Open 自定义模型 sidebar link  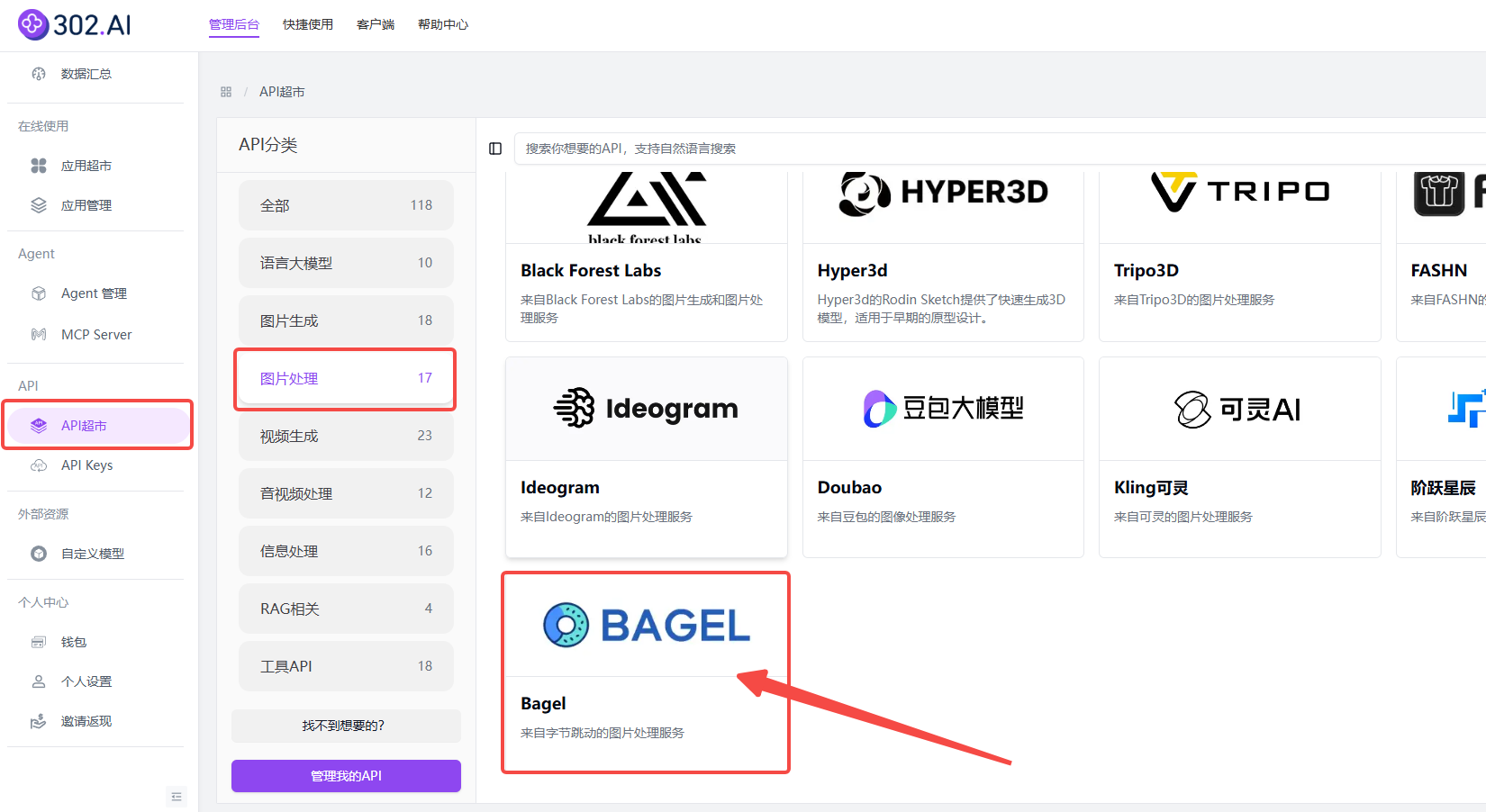(x=93, y=554)
